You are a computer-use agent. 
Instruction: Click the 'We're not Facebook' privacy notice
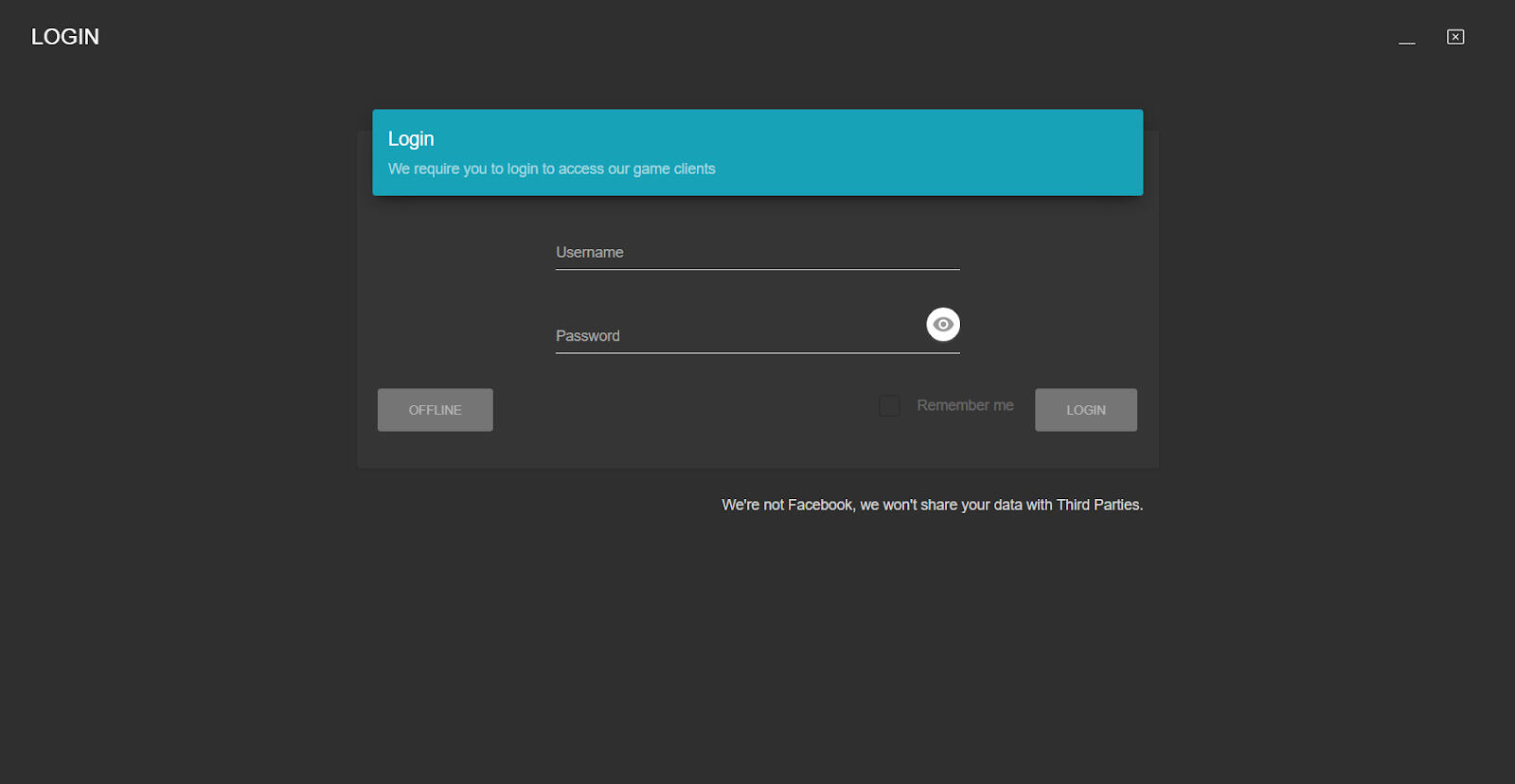932,505
